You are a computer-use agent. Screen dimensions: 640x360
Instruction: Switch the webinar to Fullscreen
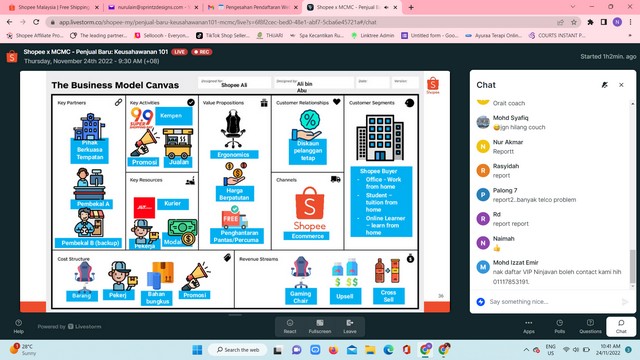320,327
